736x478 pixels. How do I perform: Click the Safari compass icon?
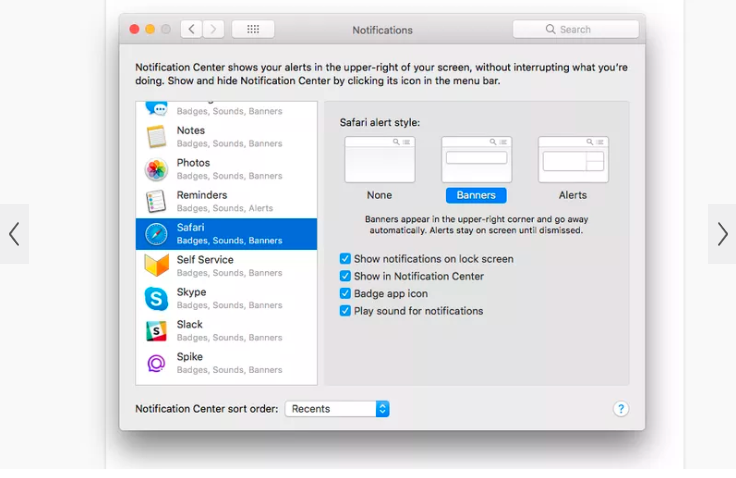pos(156,234)
